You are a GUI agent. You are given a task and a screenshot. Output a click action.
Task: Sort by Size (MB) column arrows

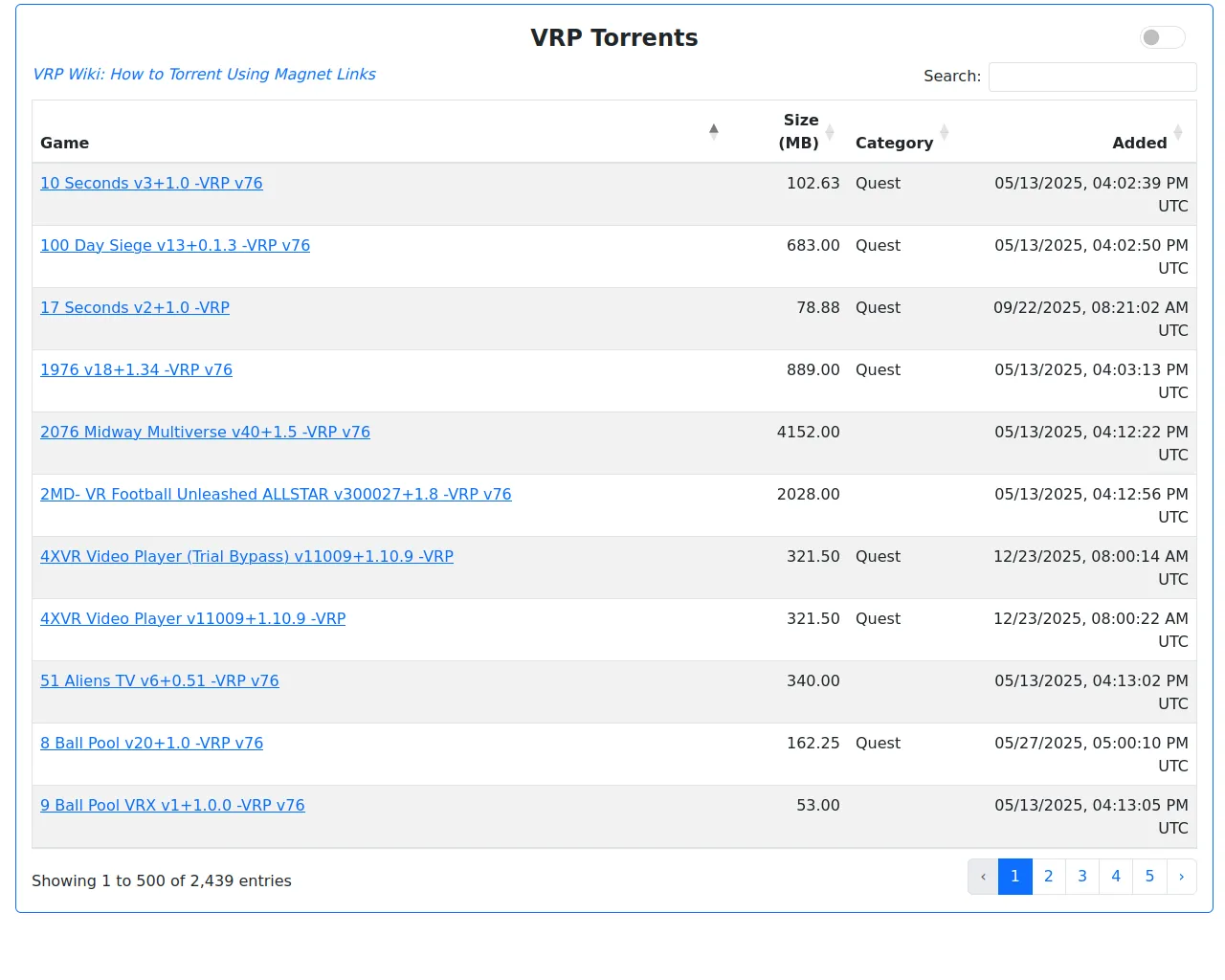830,132
